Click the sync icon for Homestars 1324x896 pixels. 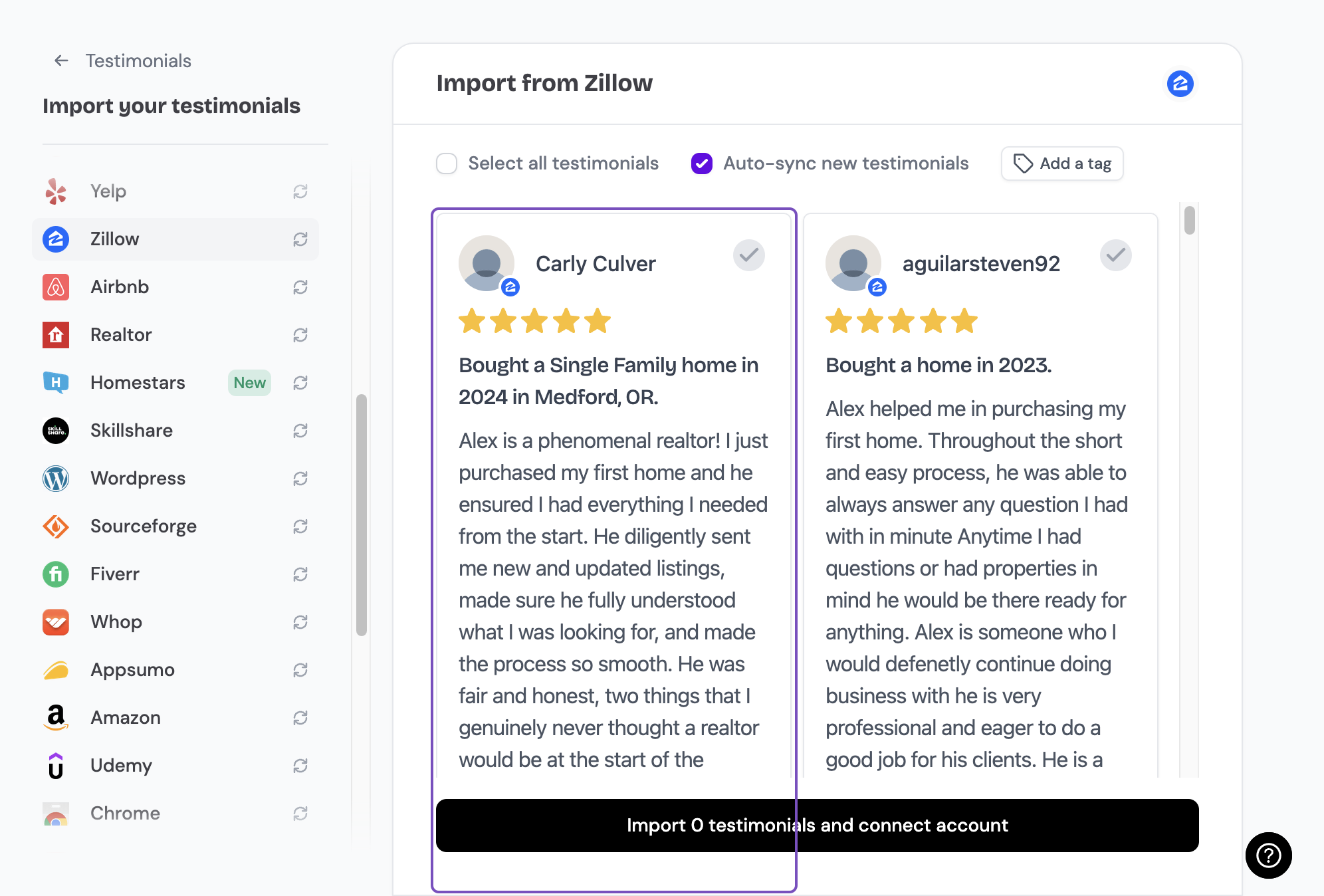[x=300, y=383]
